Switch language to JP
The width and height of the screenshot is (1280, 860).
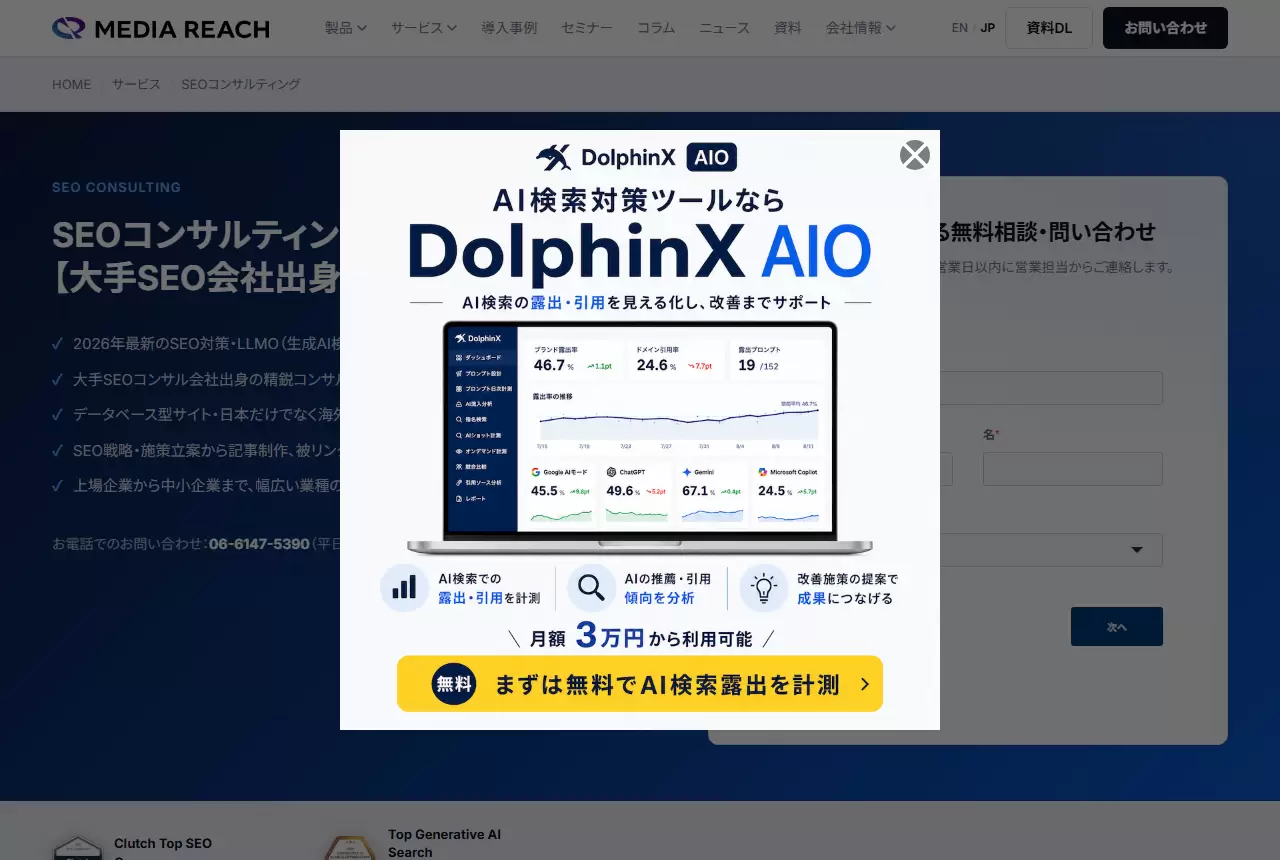click(x=988, y=28)
